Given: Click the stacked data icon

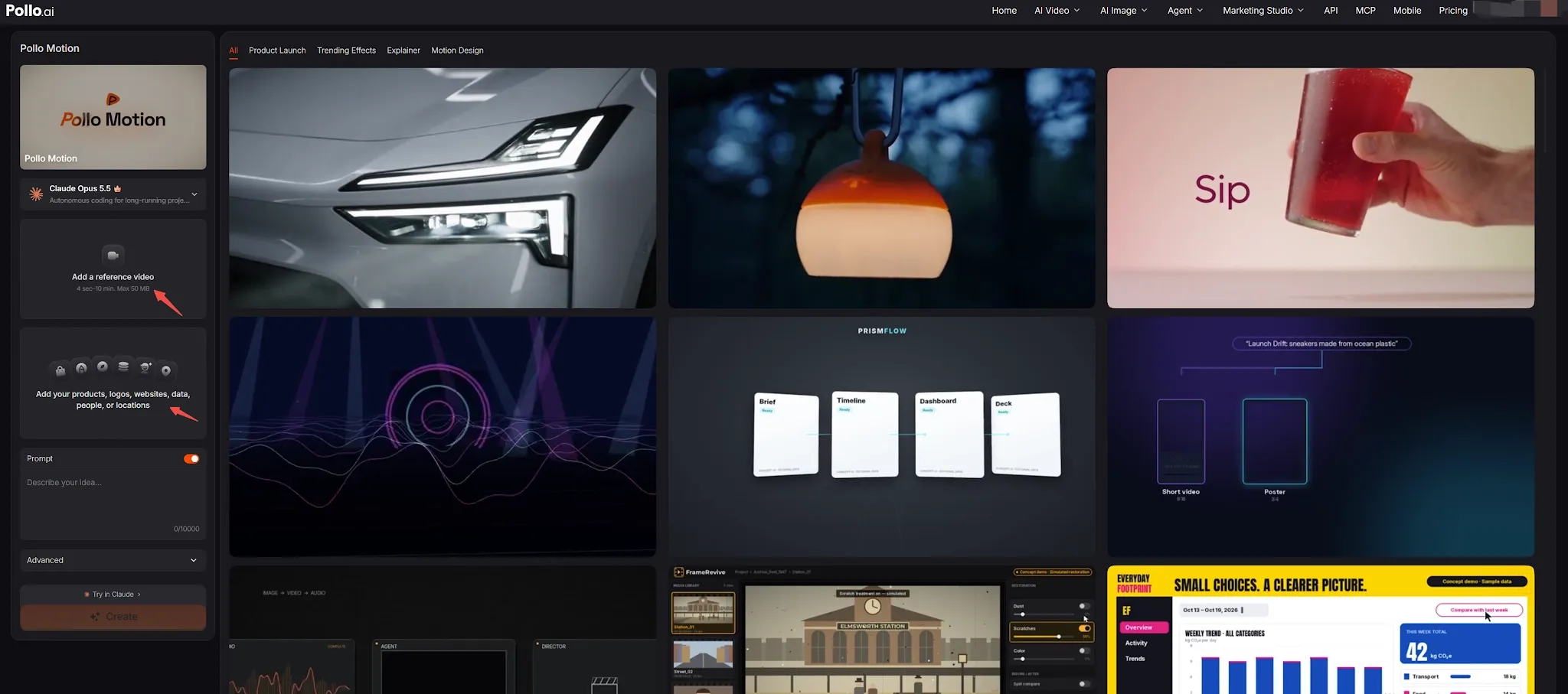Looking at the screenshot, I should coord(123,366).
